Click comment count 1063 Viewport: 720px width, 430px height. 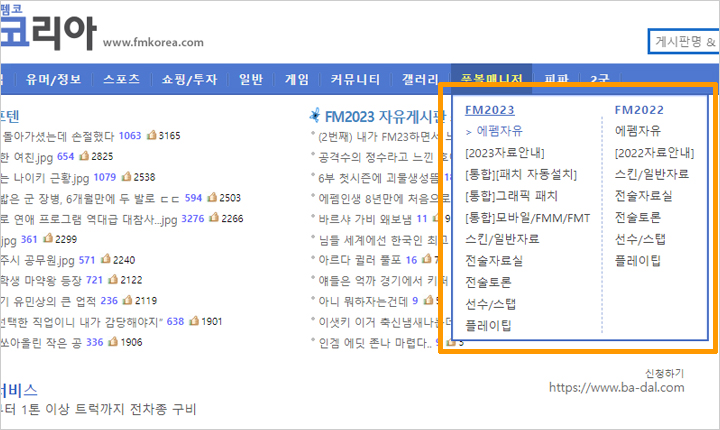(x=129, y=136)
